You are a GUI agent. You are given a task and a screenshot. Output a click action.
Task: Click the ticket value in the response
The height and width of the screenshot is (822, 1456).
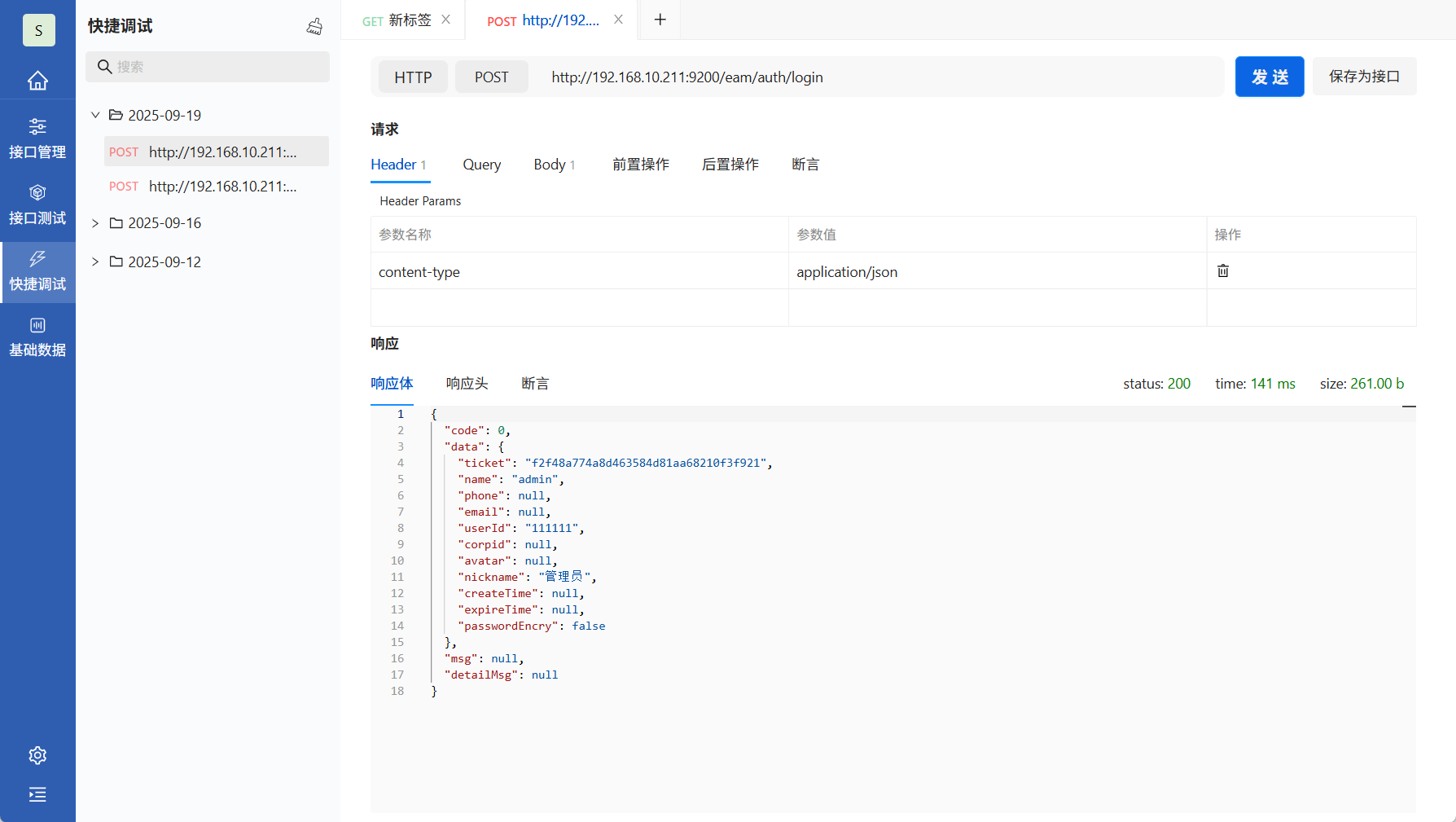pos(646,463)
